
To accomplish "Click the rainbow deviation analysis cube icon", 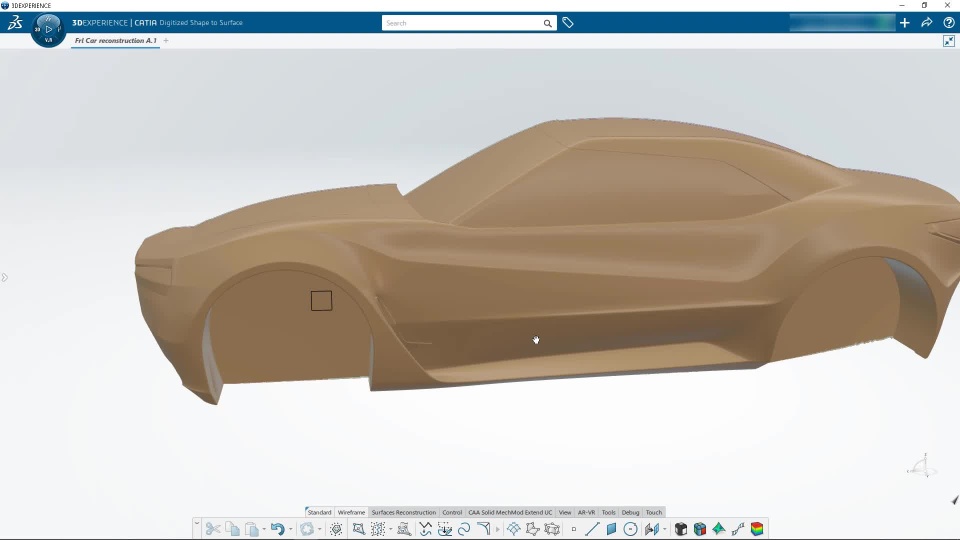I will click(757, 529).
